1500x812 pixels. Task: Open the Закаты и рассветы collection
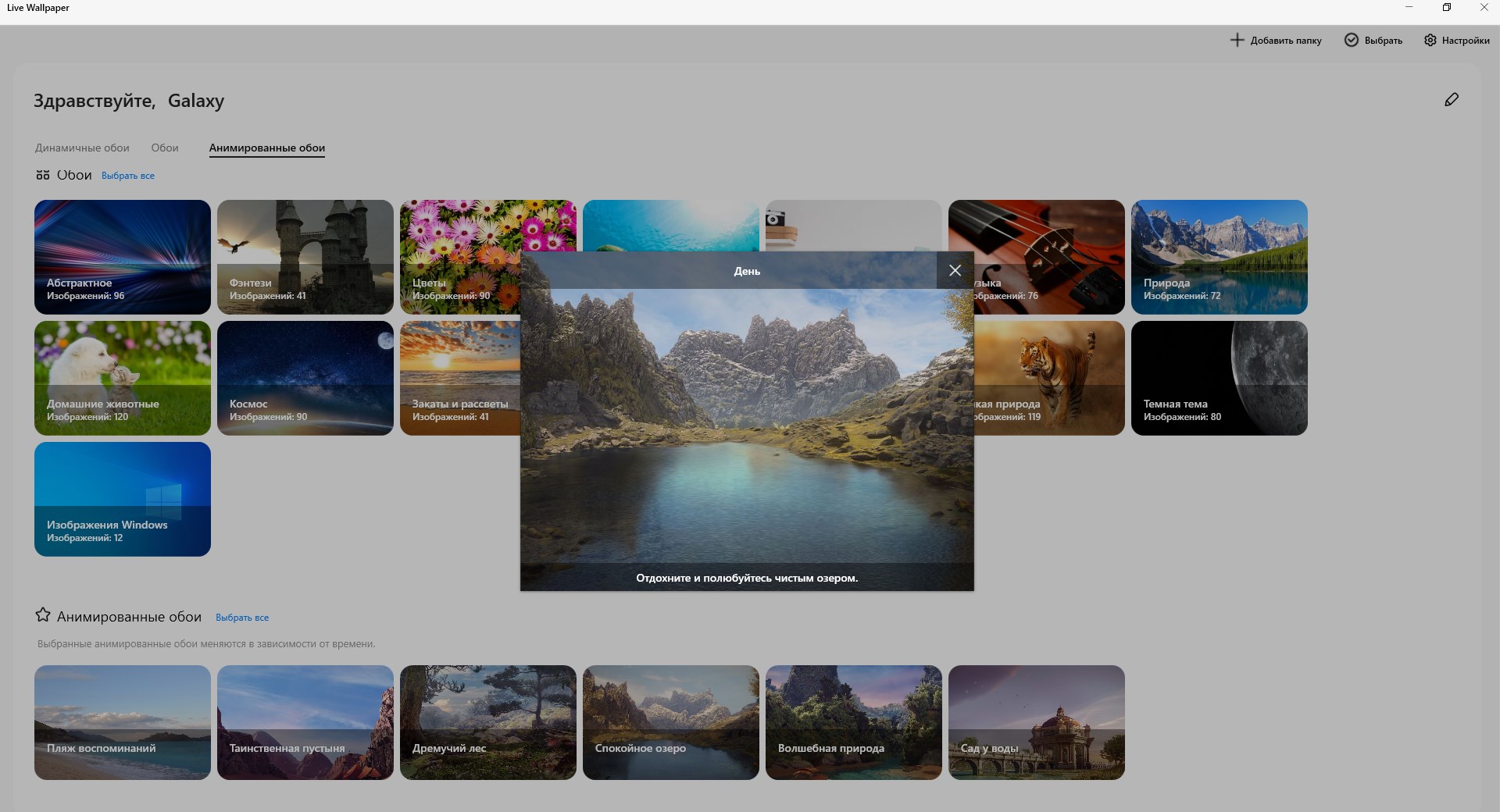(460, 378)
